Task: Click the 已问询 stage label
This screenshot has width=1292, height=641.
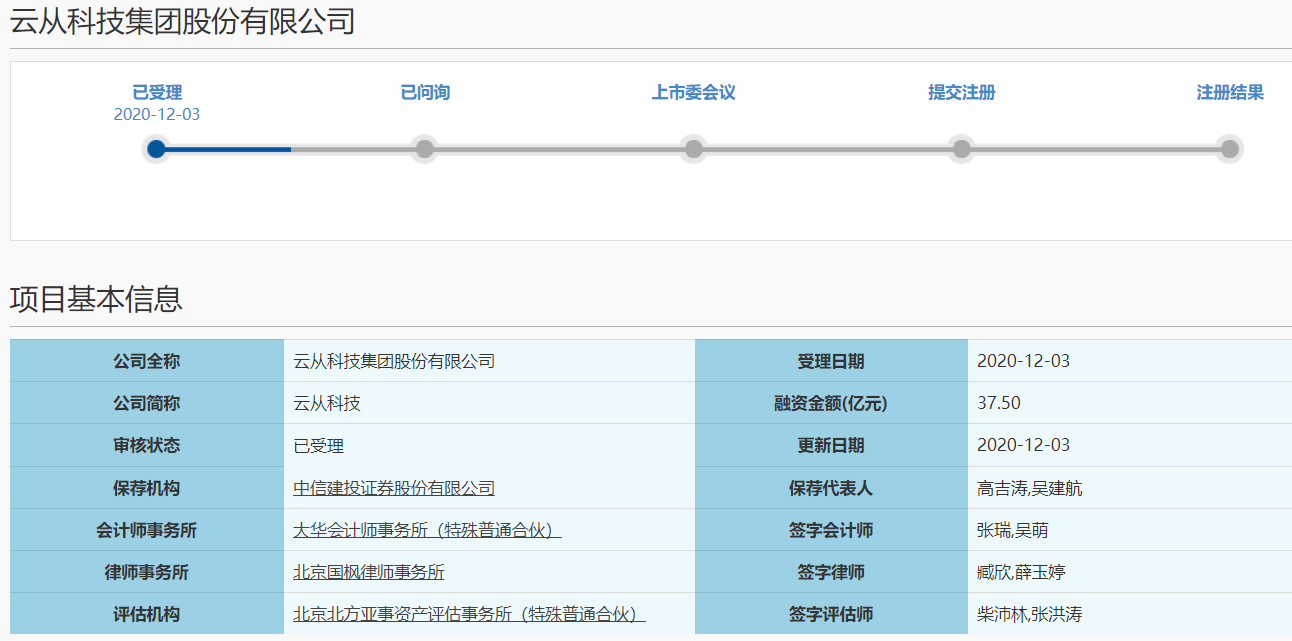Action: (425, 93)
